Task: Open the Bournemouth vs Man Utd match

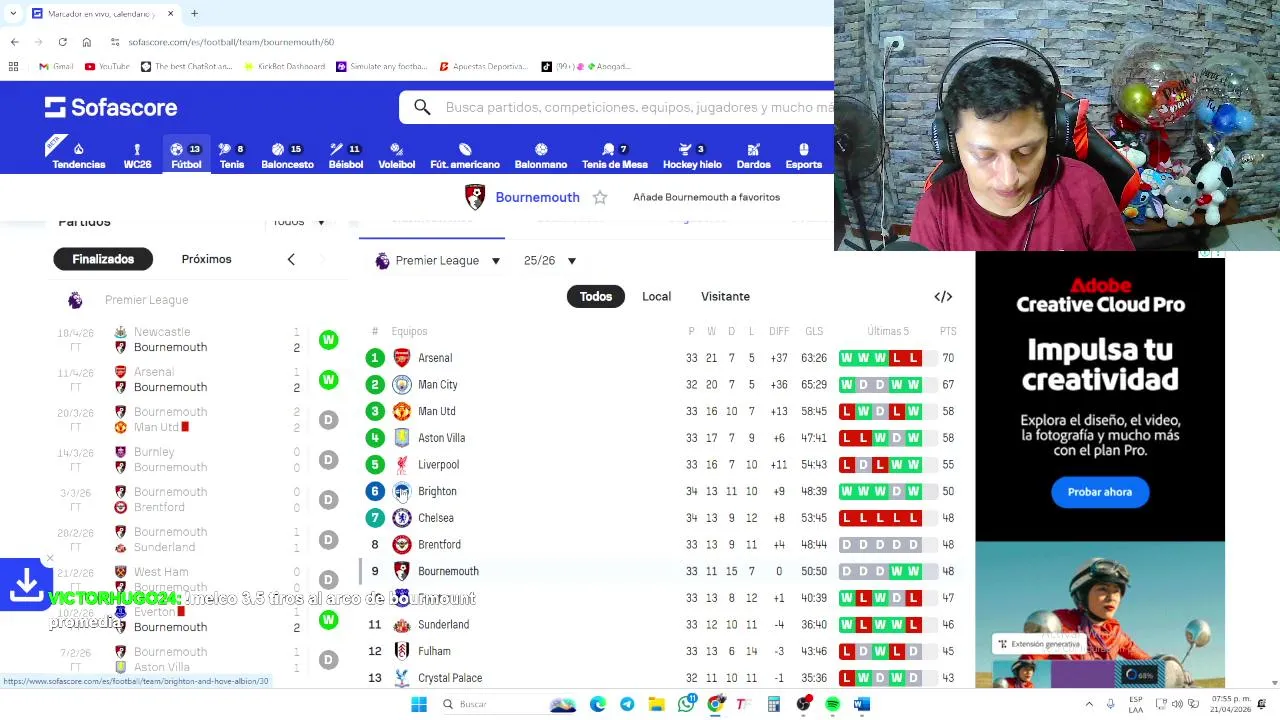Action: (198, 419)
